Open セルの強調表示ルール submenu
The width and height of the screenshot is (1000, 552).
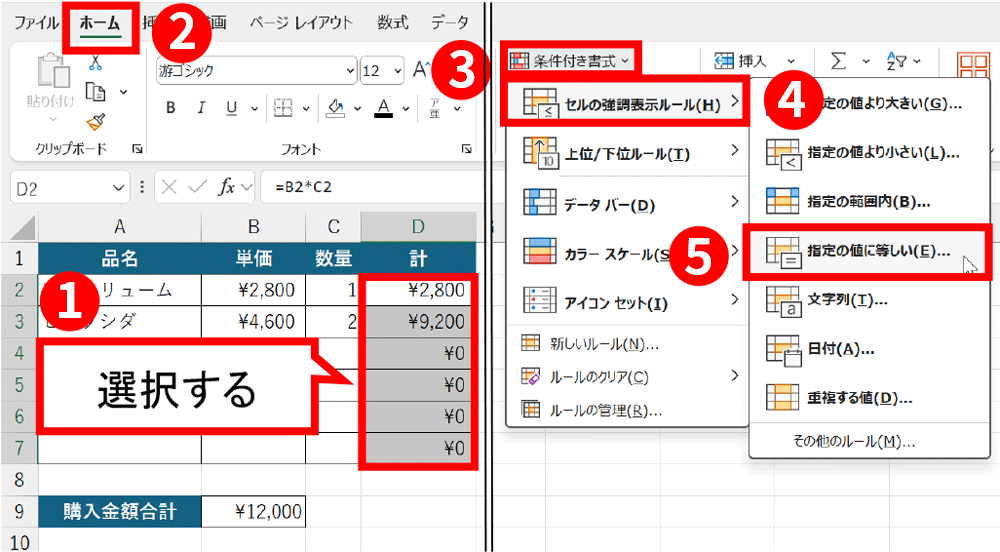tap(627, 103)
